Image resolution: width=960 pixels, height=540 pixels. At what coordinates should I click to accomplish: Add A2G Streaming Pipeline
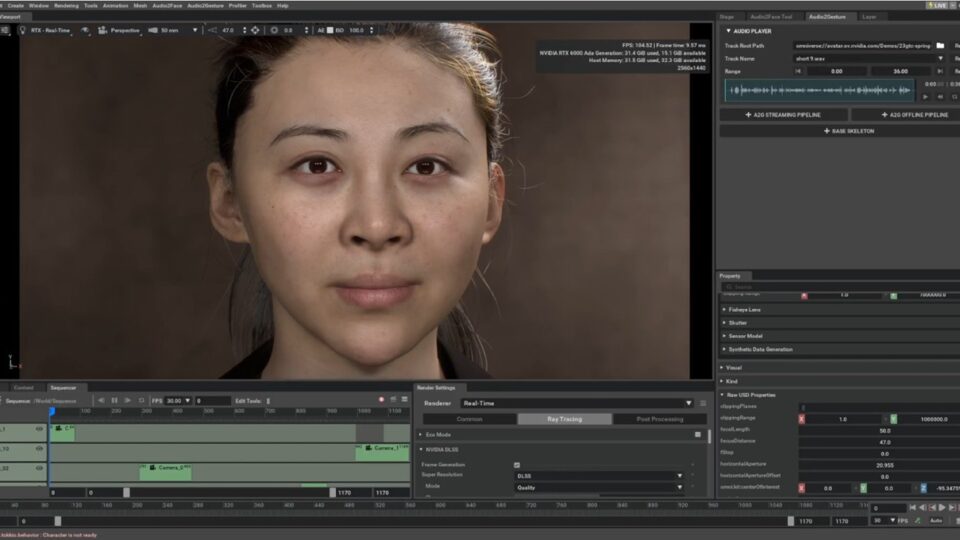[x=783, y=114]
